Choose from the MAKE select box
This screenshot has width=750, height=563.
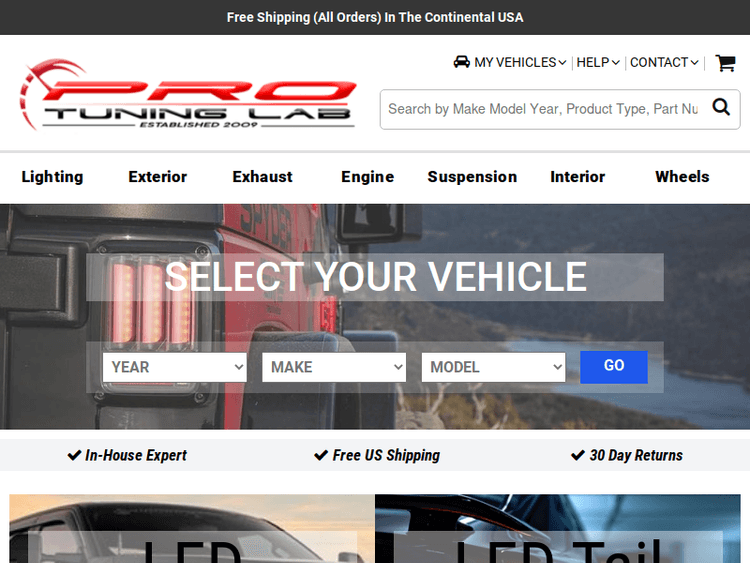click(334, 367)
